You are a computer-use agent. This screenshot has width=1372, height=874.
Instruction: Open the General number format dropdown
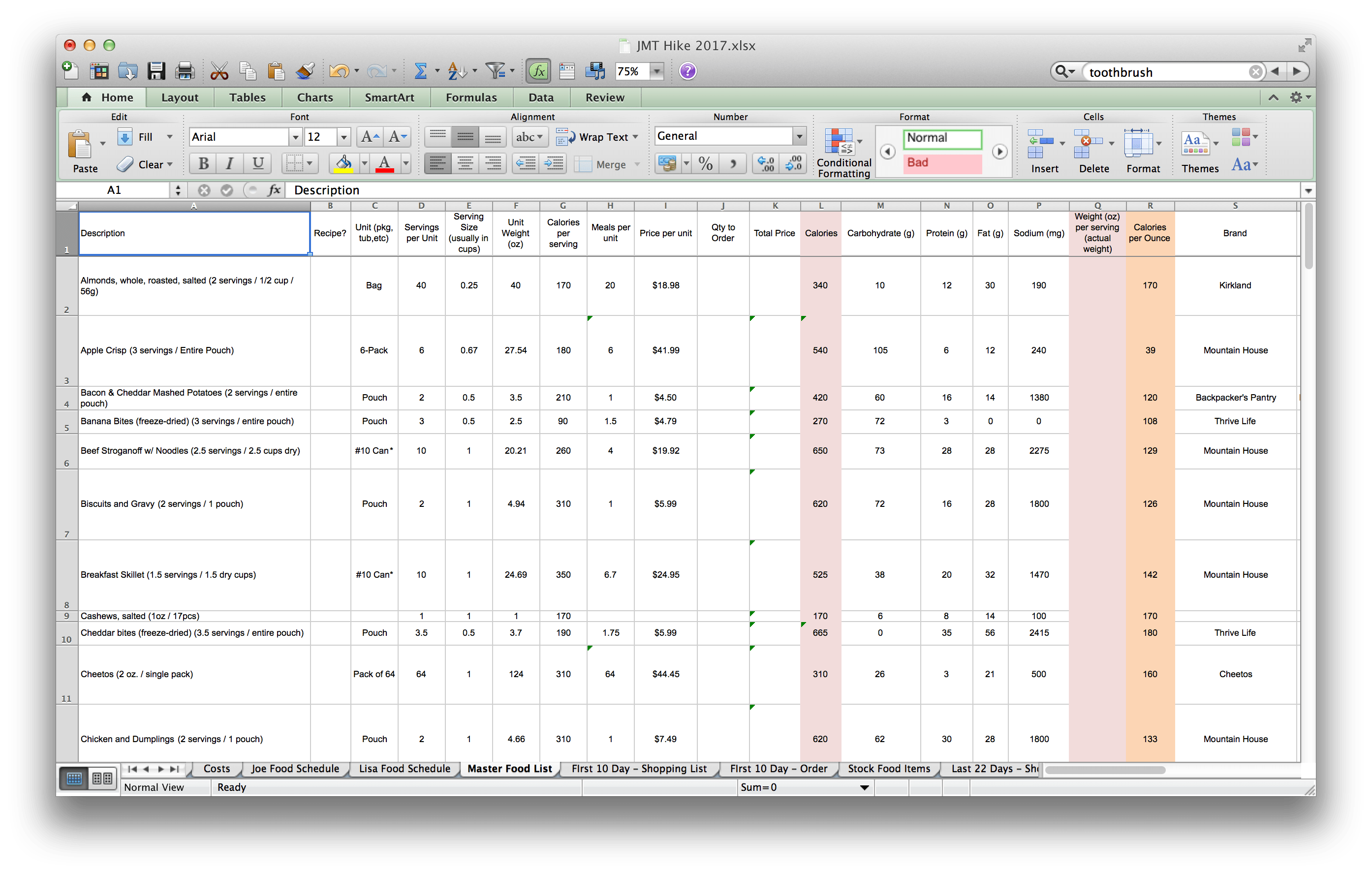click(x=799, y=136)
